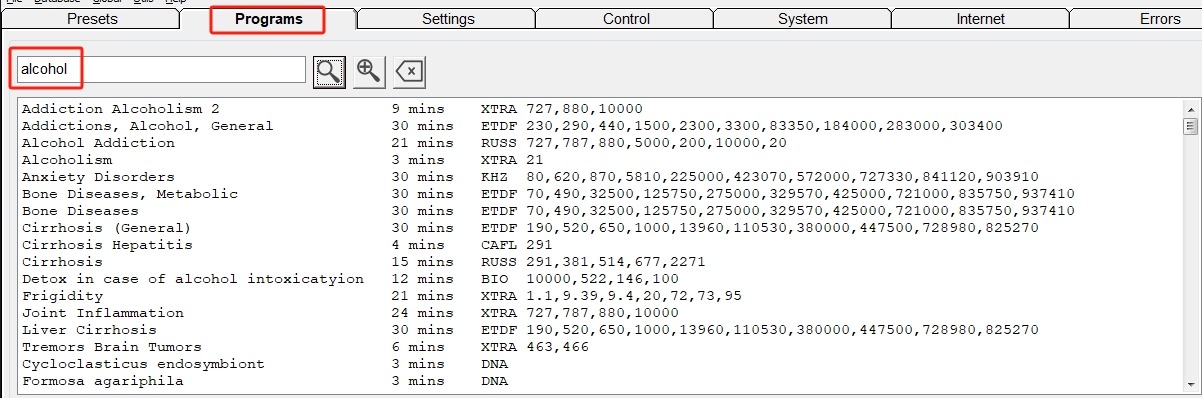Switch to the Presets tab
1202x398 pixels.
[x=92, y=19]
